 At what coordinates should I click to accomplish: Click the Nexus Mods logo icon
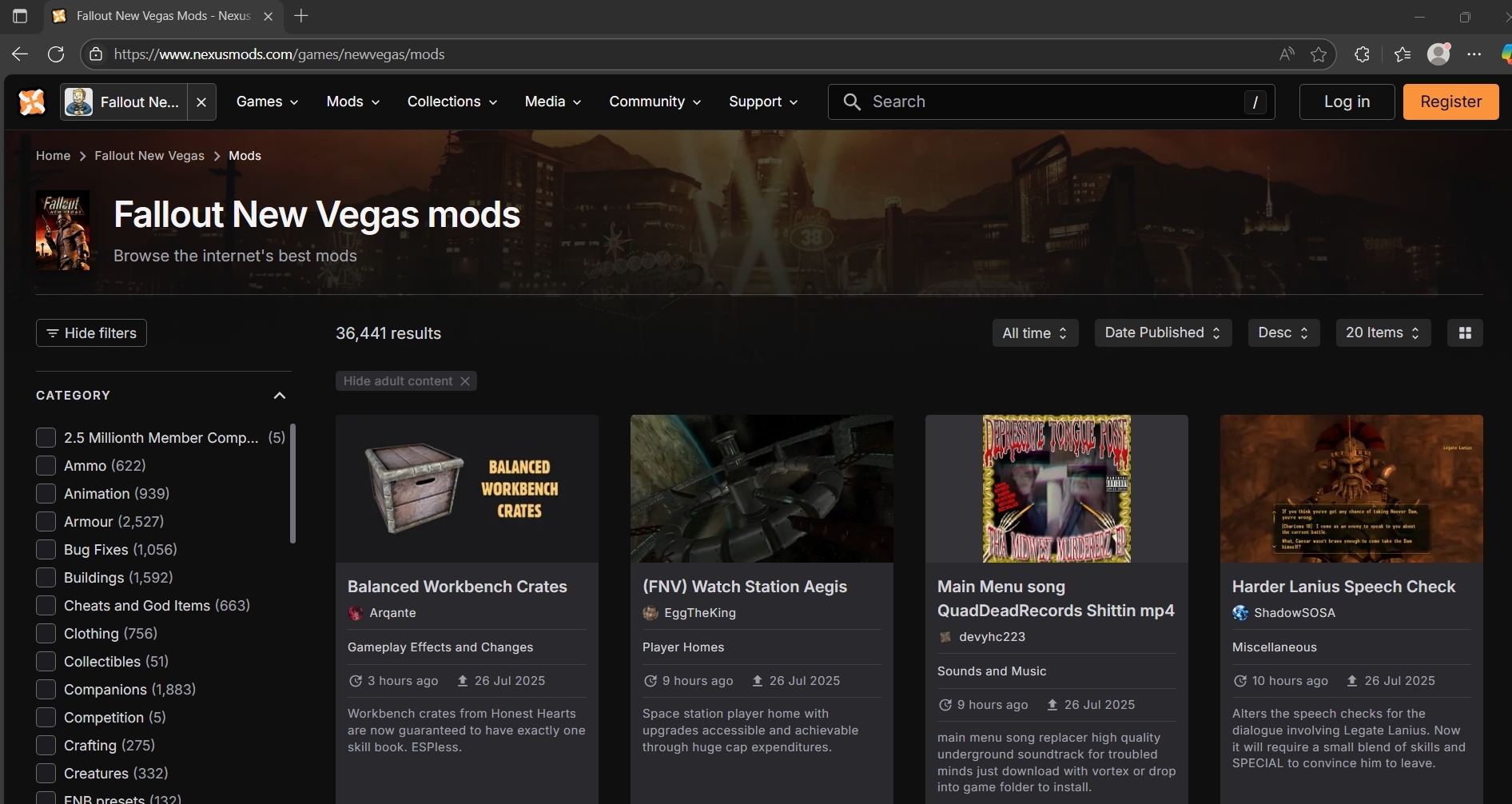[x=32, y=102]
